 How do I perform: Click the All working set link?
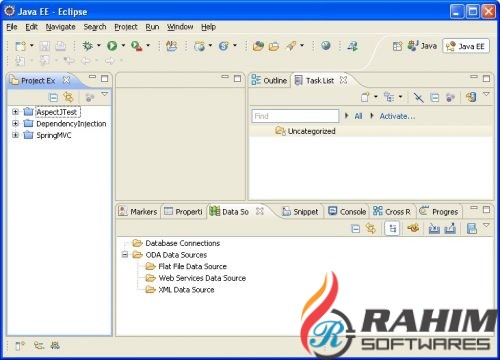point(358,116)
